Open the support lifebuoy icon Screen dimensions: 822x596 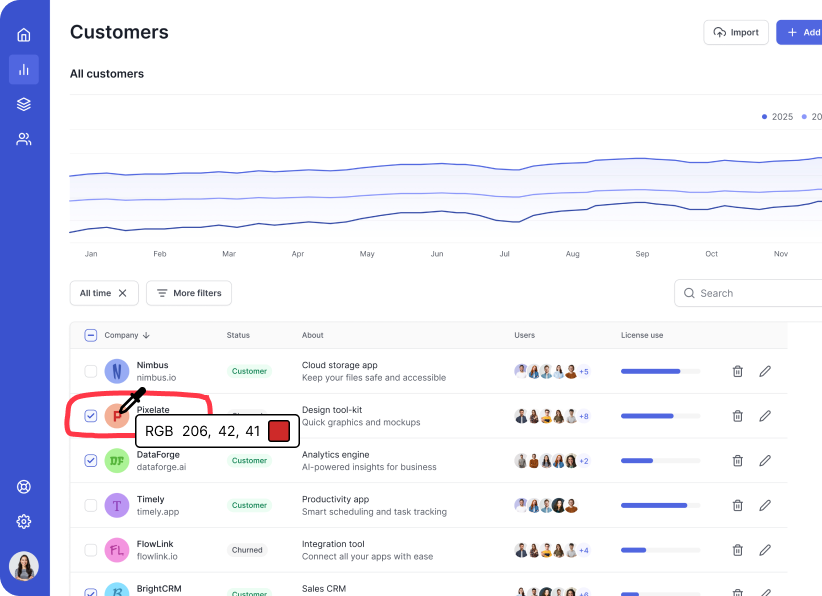click(x=24, y=487)
